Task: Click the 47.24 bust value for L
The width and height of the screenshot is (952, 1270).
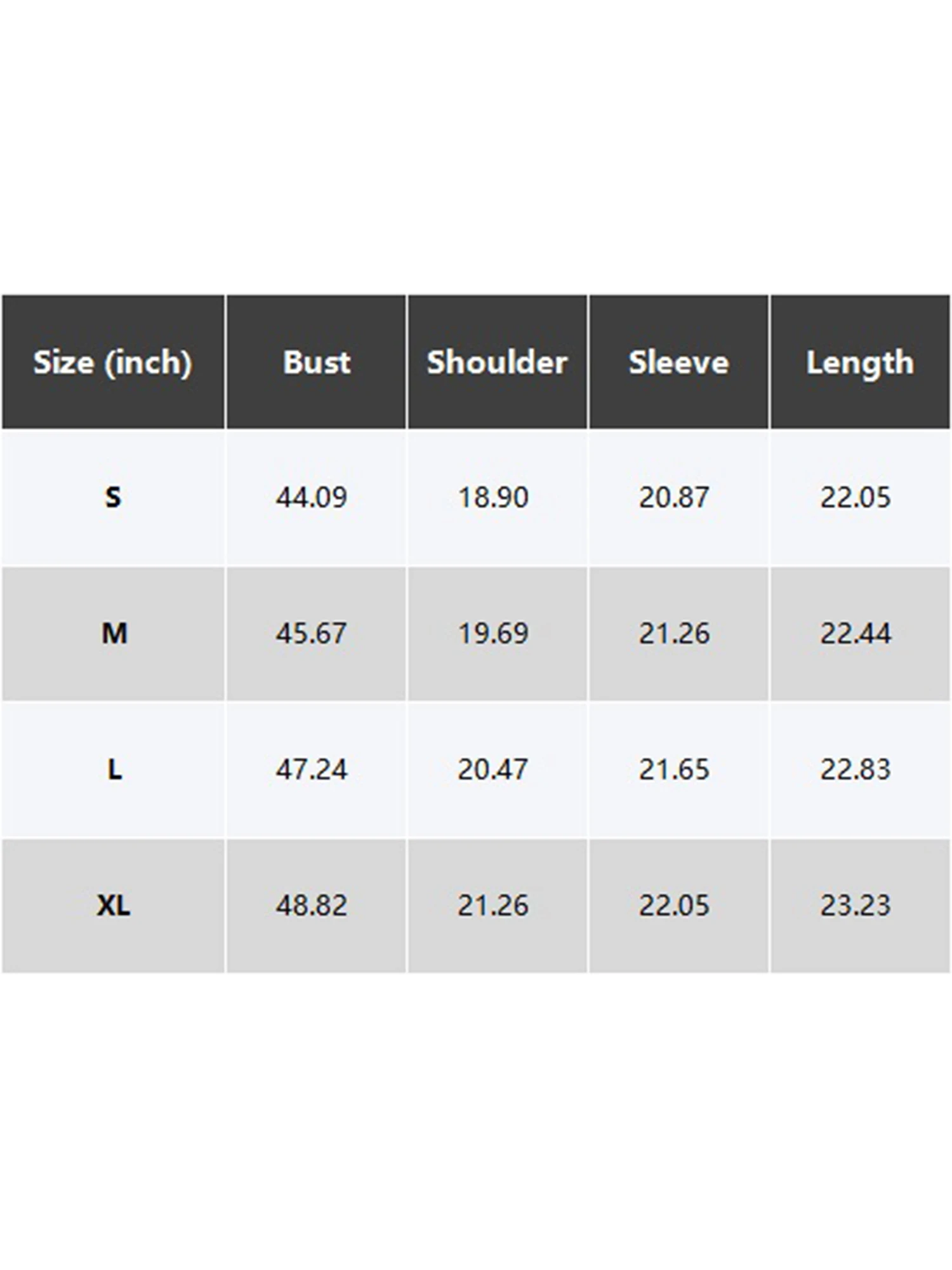Action: coord(312,770)
